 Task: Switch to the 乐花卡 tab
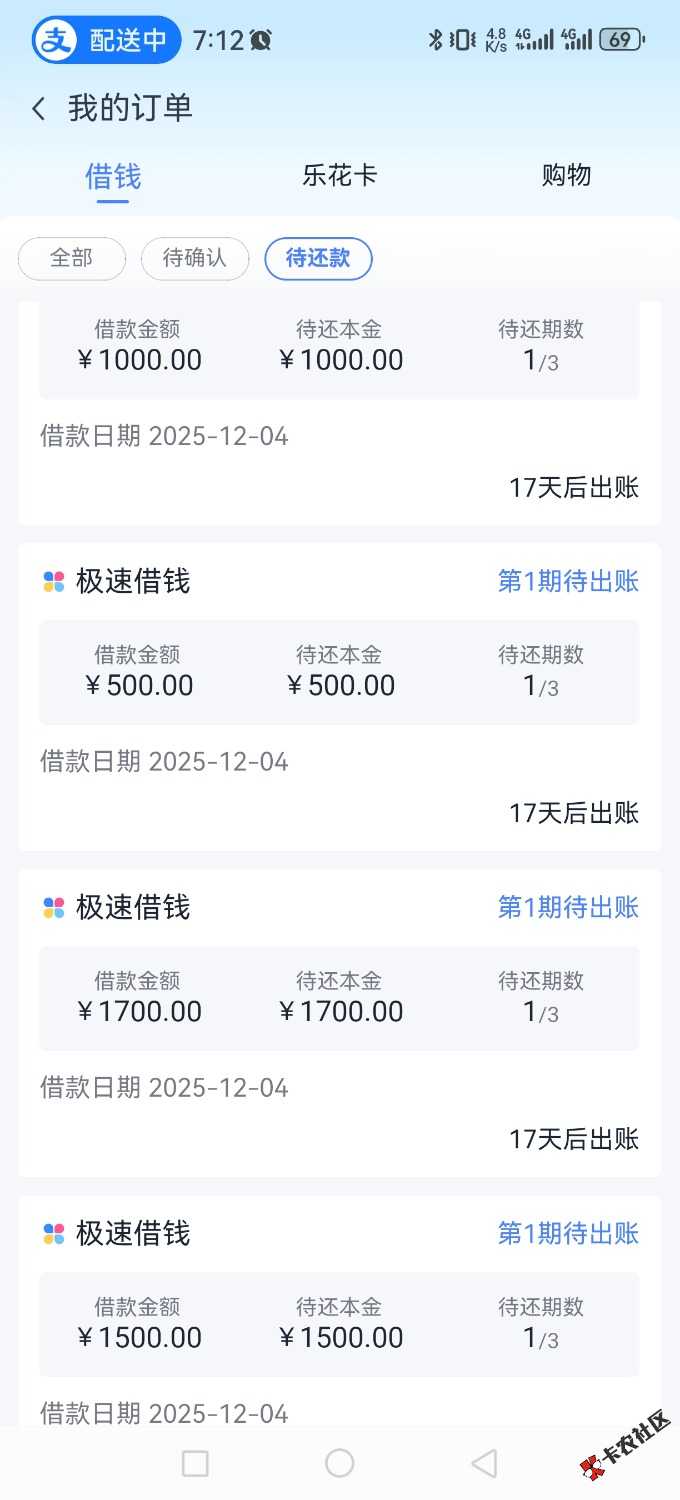pos(340,176)
